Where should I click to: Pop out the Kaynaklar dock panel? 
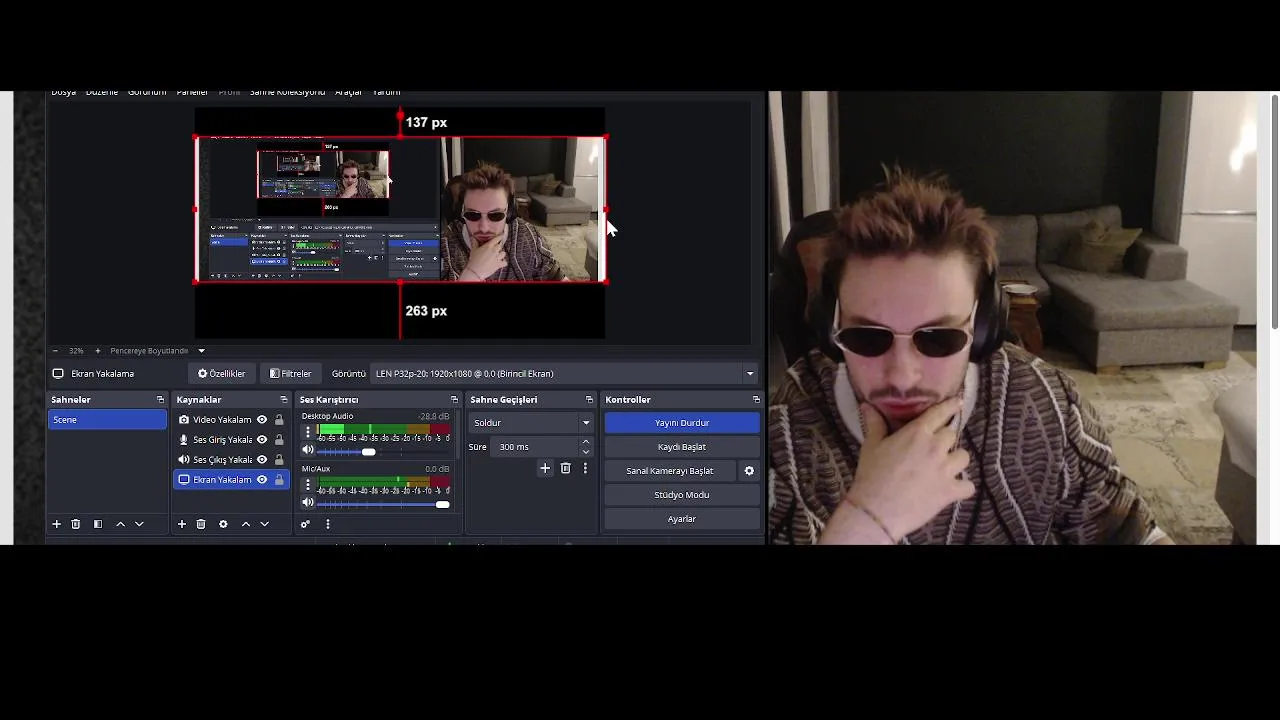(x=283, y=400)
